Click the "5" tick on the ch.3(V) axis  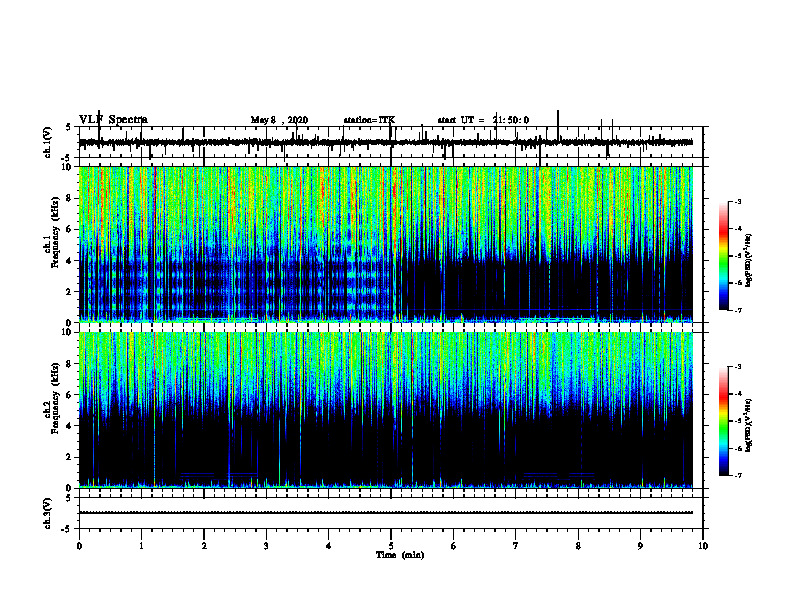(x=68, y=498)
